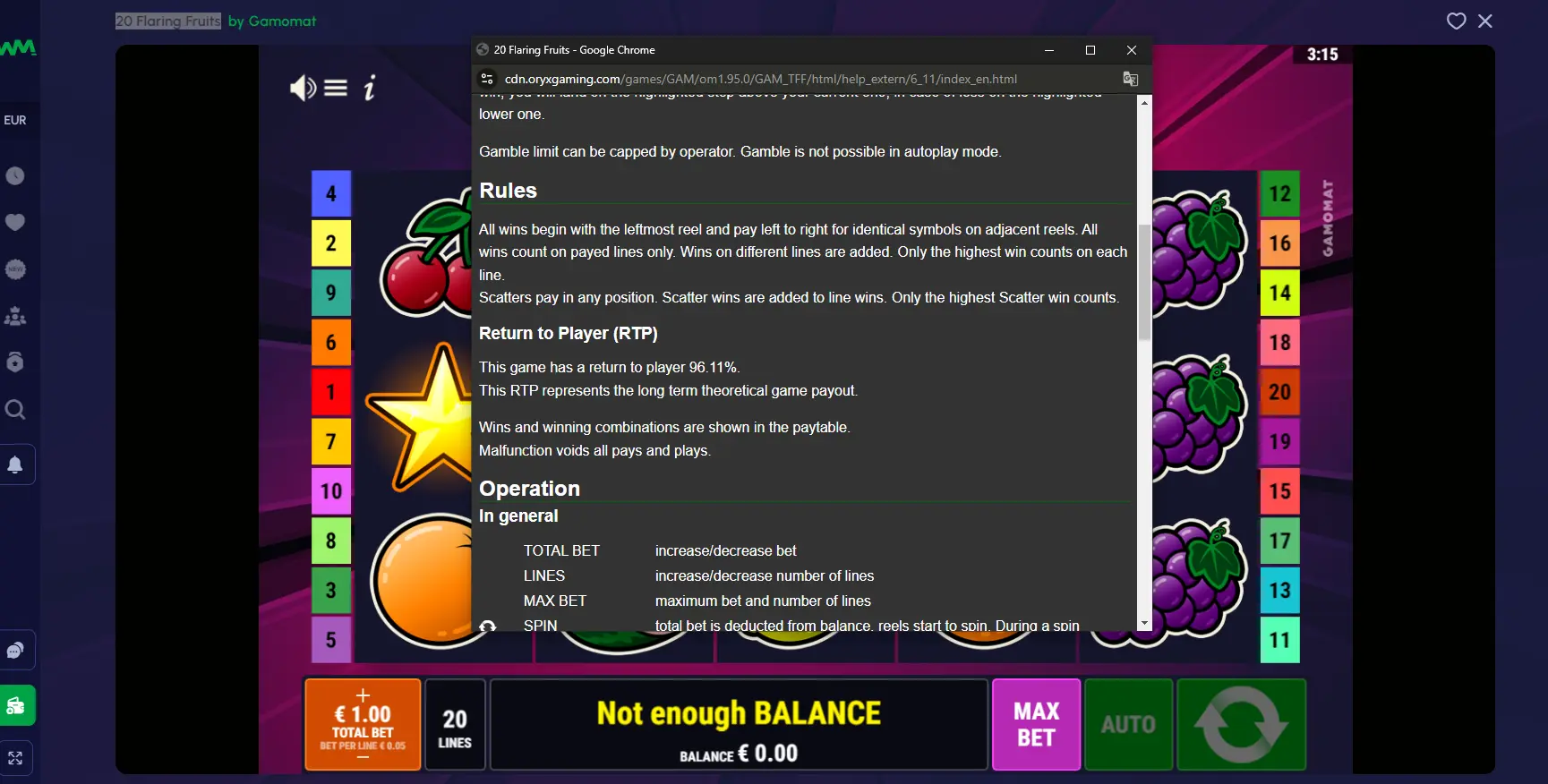This screenshot has height=784, width=1548.
Task: Click the star symbol on reel
Action: (x=419, y=416)
